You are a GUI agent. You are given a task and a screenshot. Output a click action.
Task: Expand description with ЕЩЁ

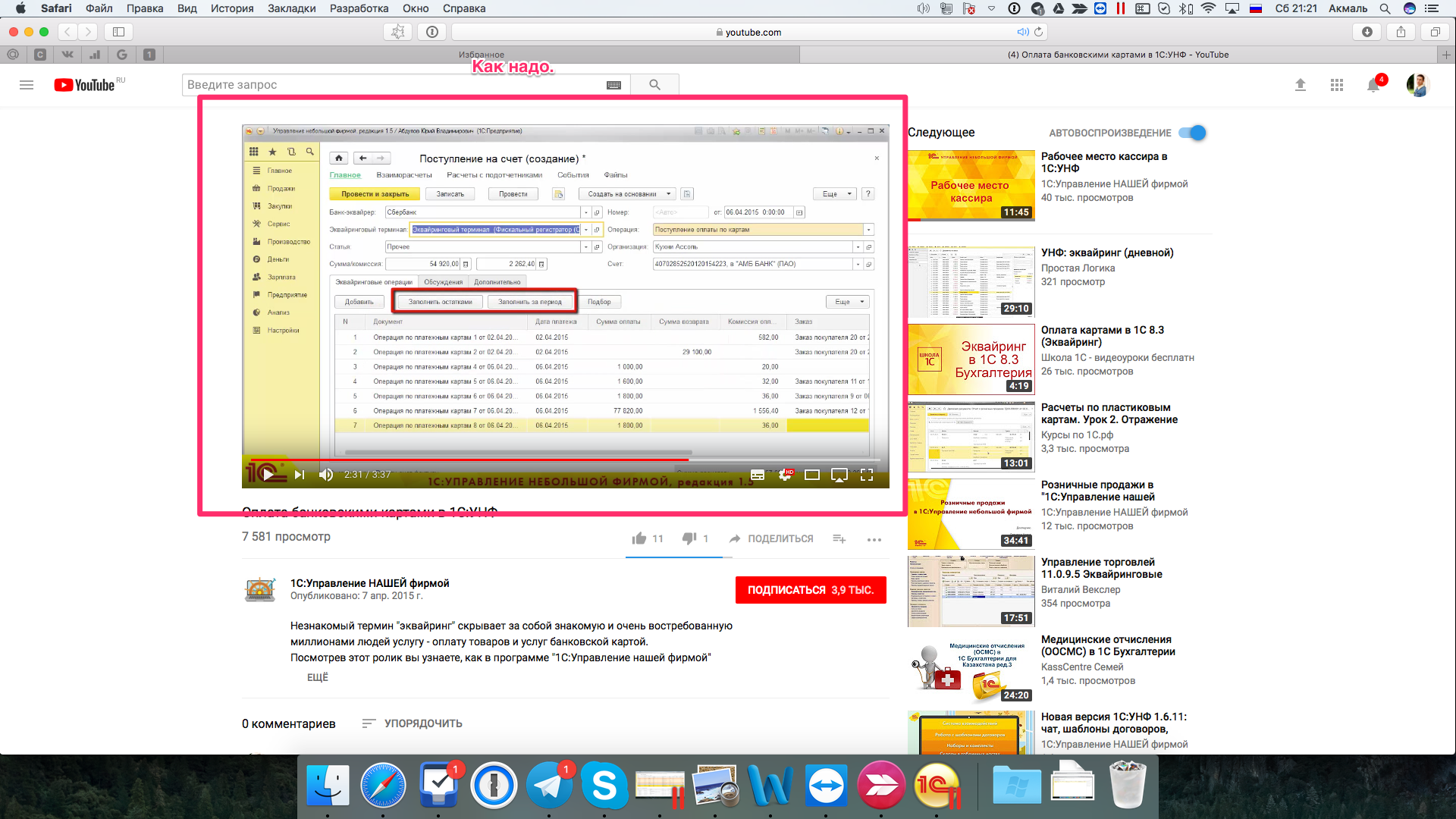coord(317,677)
